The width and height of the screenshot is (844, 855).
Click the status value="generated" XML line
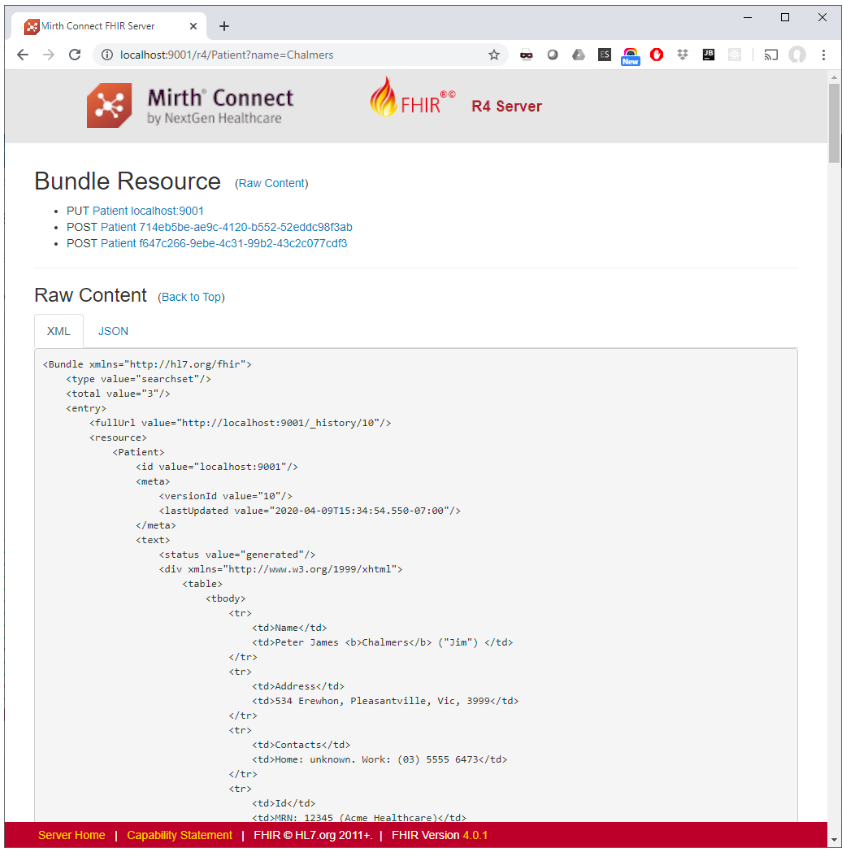click(x=237, y=554)
